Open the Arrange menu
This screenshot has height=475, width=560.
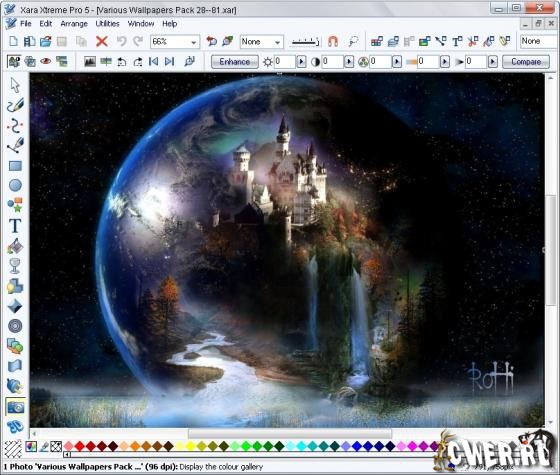pyautogui.click(x=74, y=24)
